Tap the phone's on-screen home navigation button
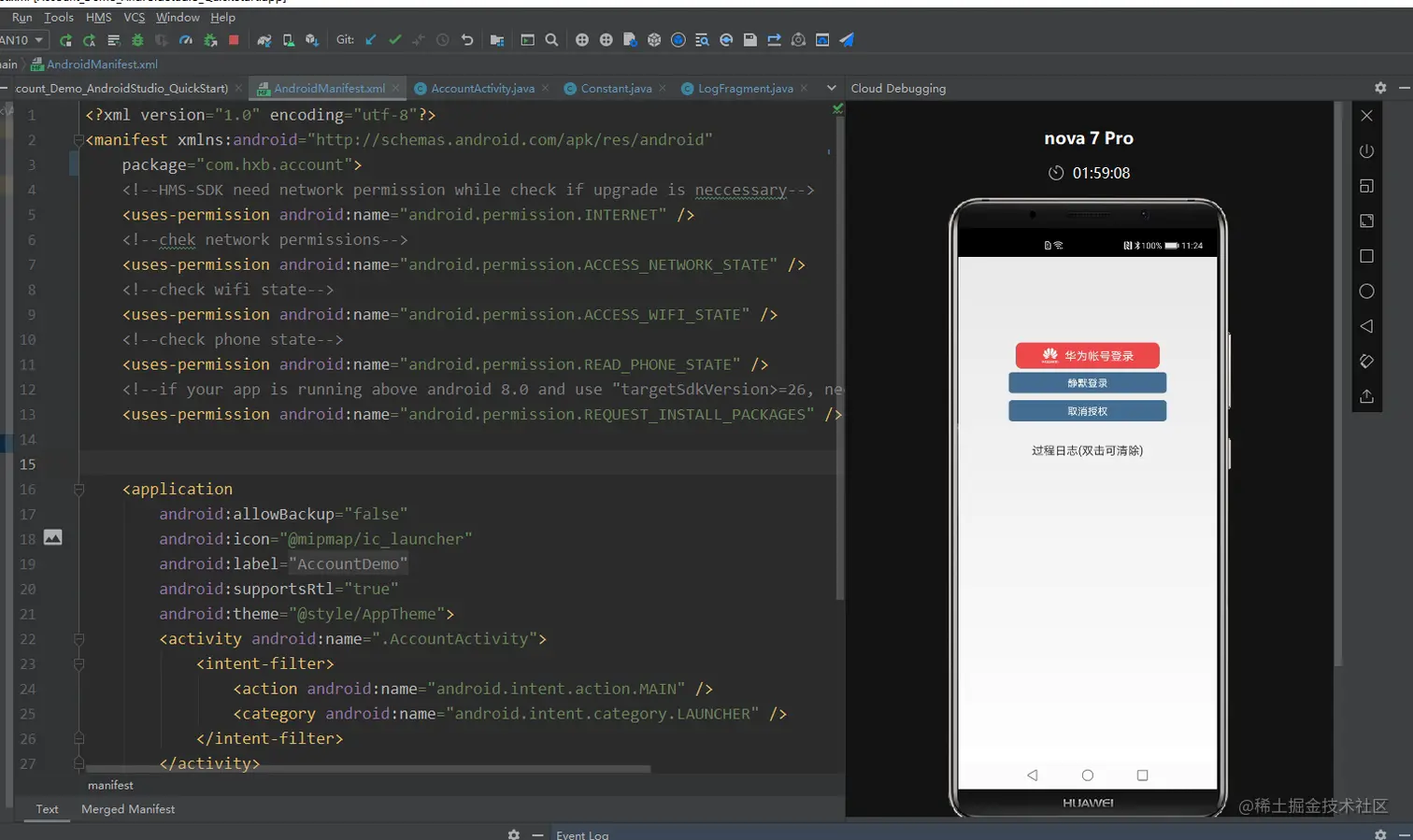The height and width of the screenshot is (840, 1413). pos(1087,775)
